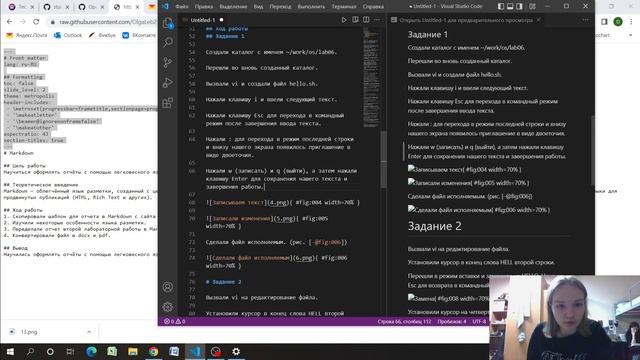This screenshot has width=640, height=360.
Task: Open Яндекс.Почта bookmark in Chrome
Action: tap(27, 35)
